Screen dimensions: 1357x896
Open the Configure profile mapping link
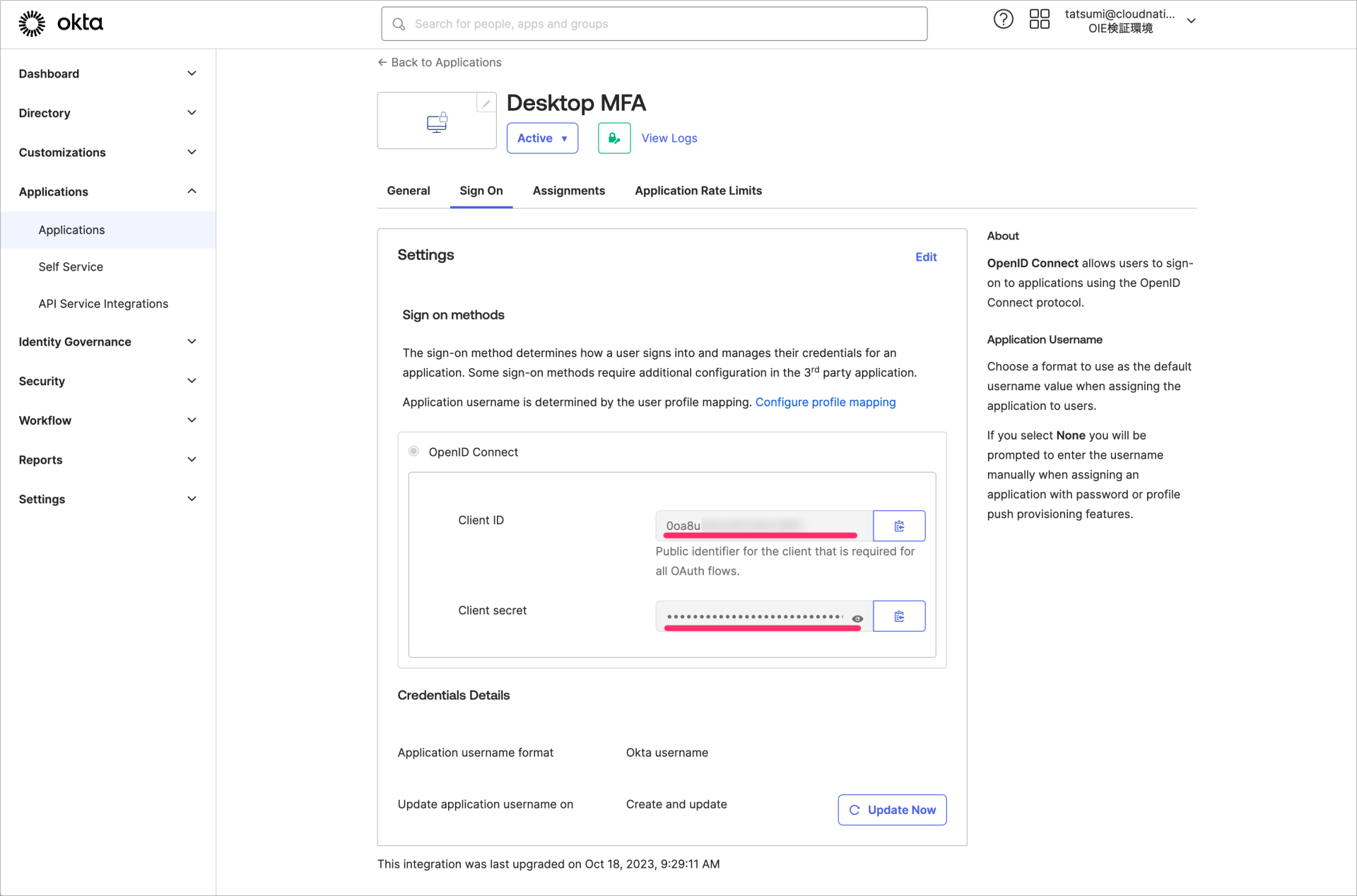tap(825, 402)
